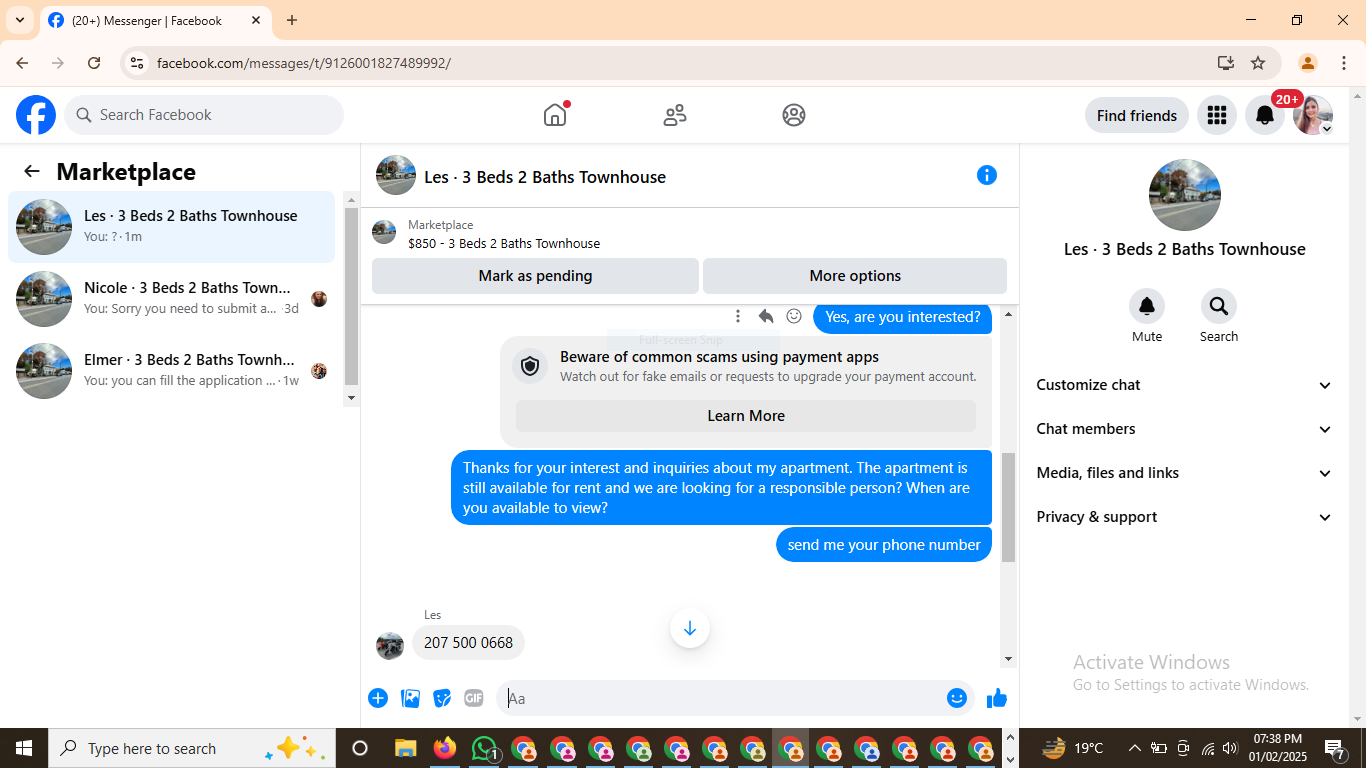Click the browser address bar URL

(304, 63)
